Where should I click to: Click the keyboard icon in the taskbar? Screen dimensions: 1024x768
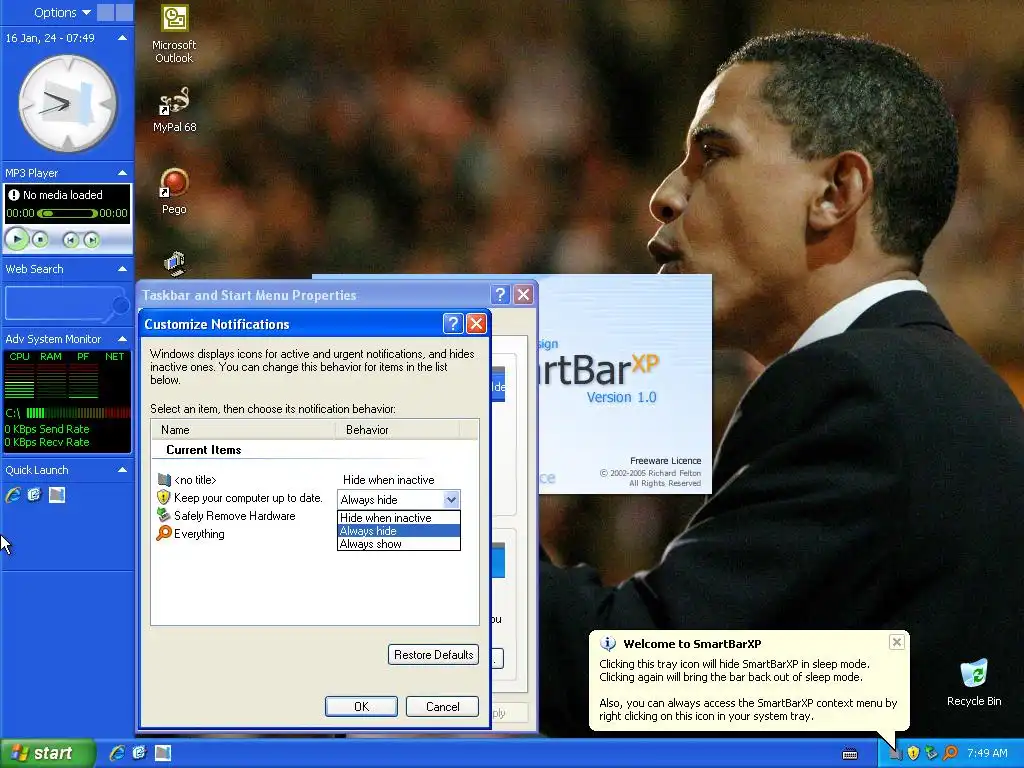[x=850, y=754]
